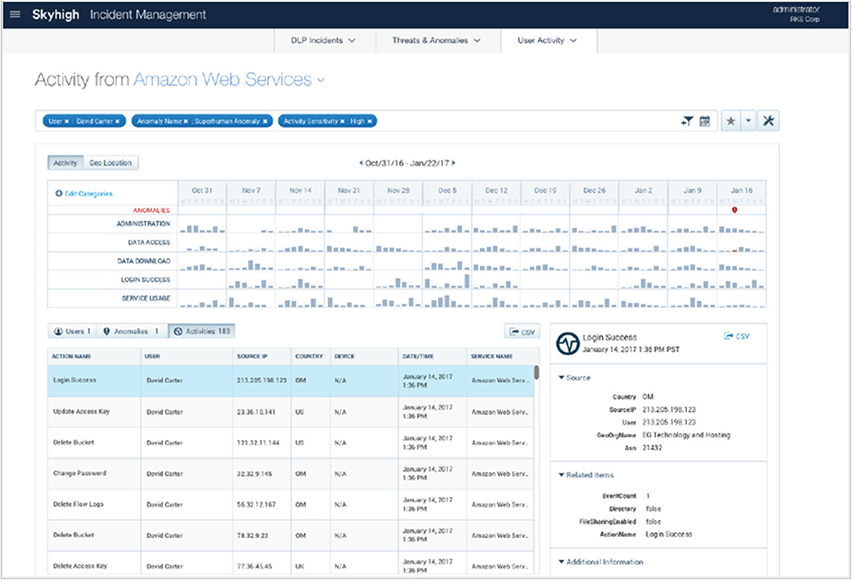Click source IP 78.32.9.23 cell
This screenshot has height=581, width=852.
[253, 535]
